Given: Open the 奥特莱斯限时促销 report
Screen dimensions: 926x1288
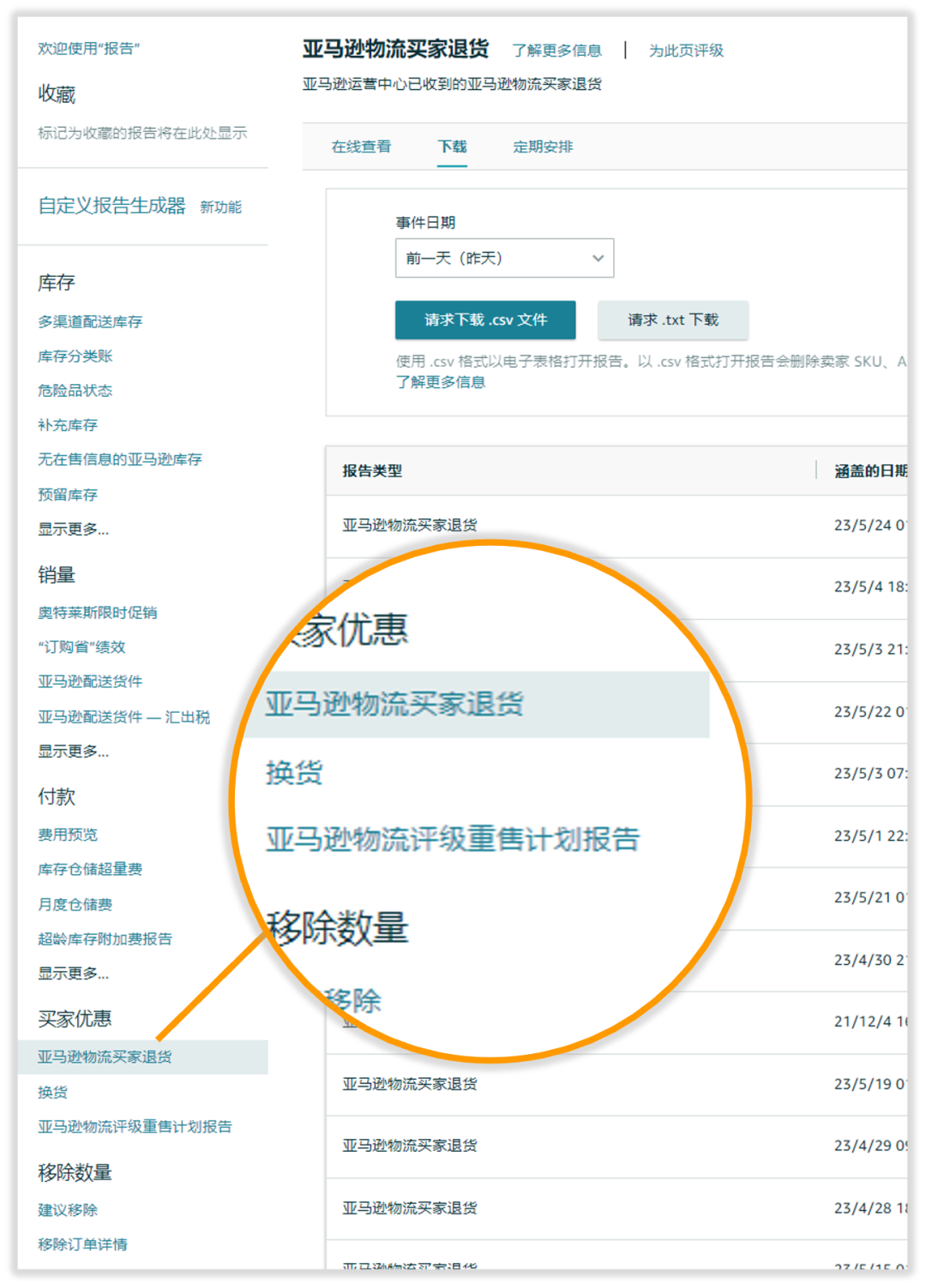Looking at the screenshot, I should tap(97, 613).
